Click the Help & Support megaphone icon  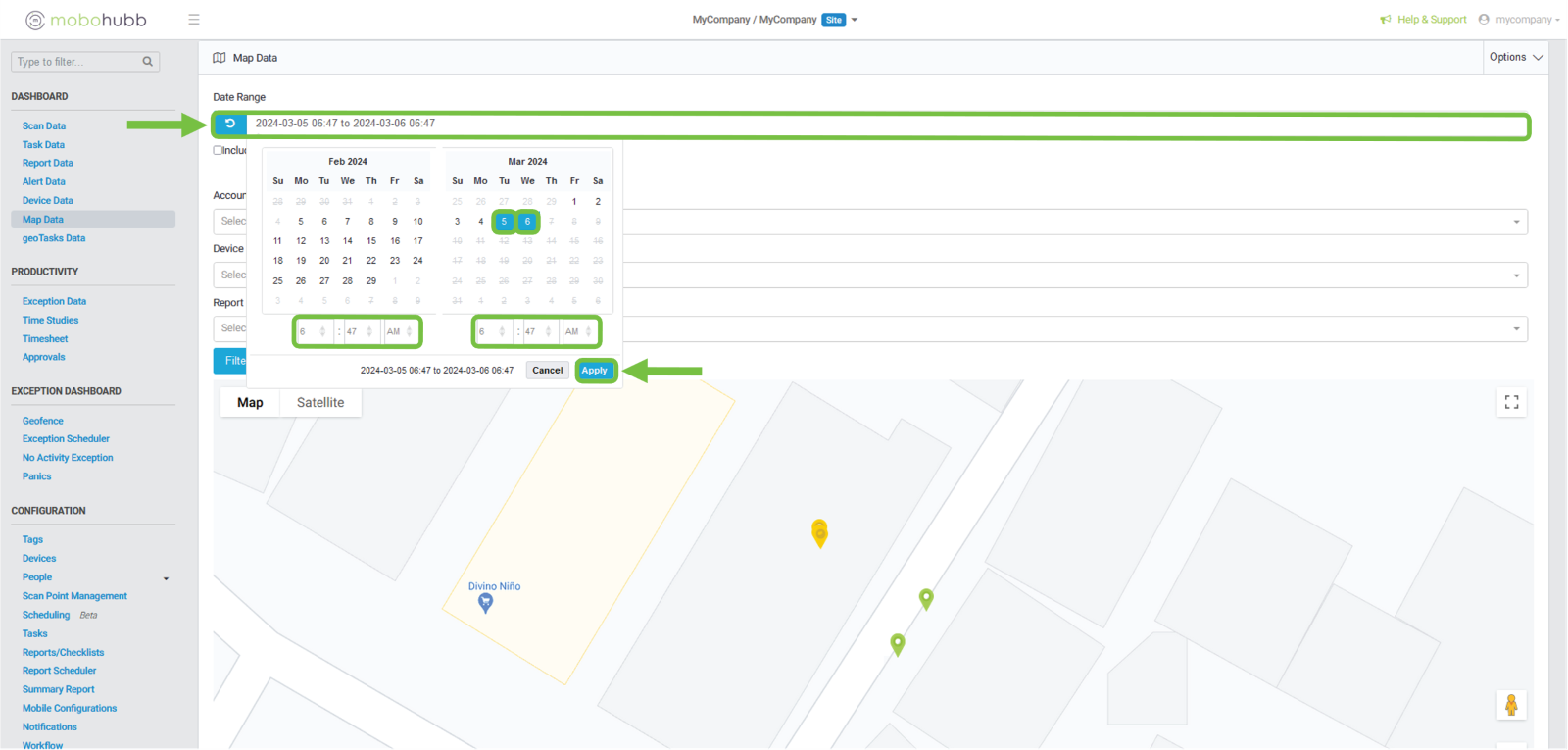(x=1386, y=20)
